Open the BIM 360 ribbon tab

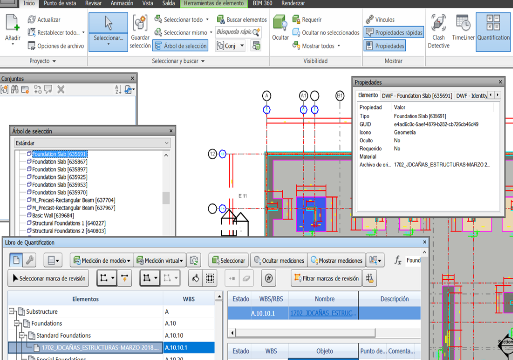[262, 3]
